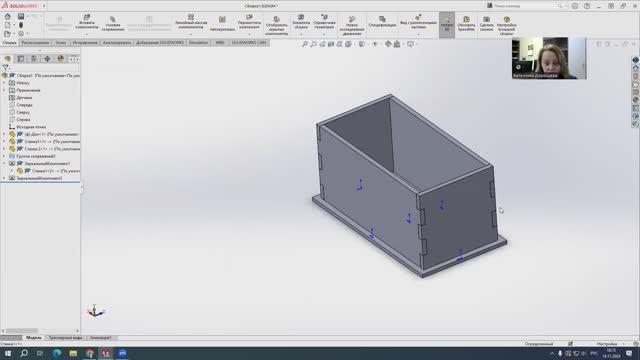Open the Трехмерные виды bottom tab
Screen dimensions: 640x360
click(65, 338)
